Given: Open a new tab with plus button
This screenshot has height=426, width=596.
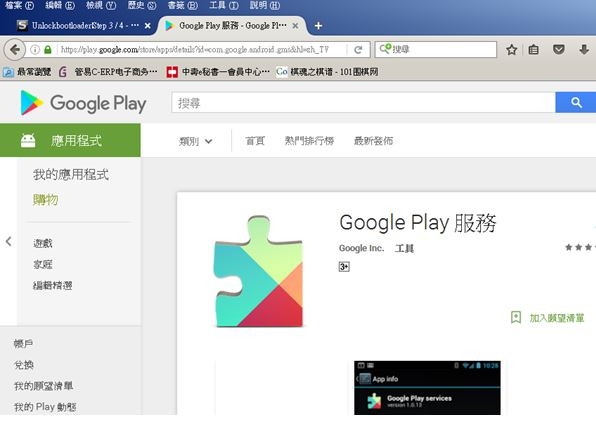Looking at the screenshot, I should pyautogui.click(x=318, y=25).
